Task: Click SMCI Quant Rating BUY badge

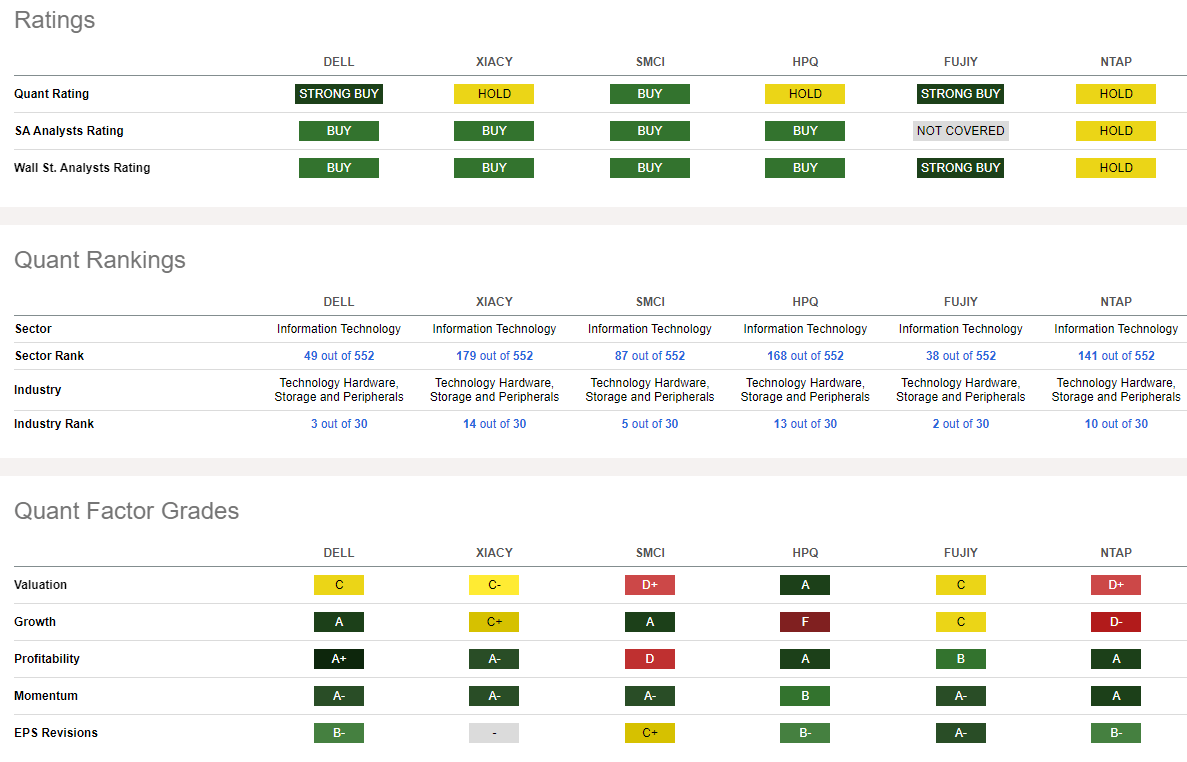Action: [x=650, y=94]
